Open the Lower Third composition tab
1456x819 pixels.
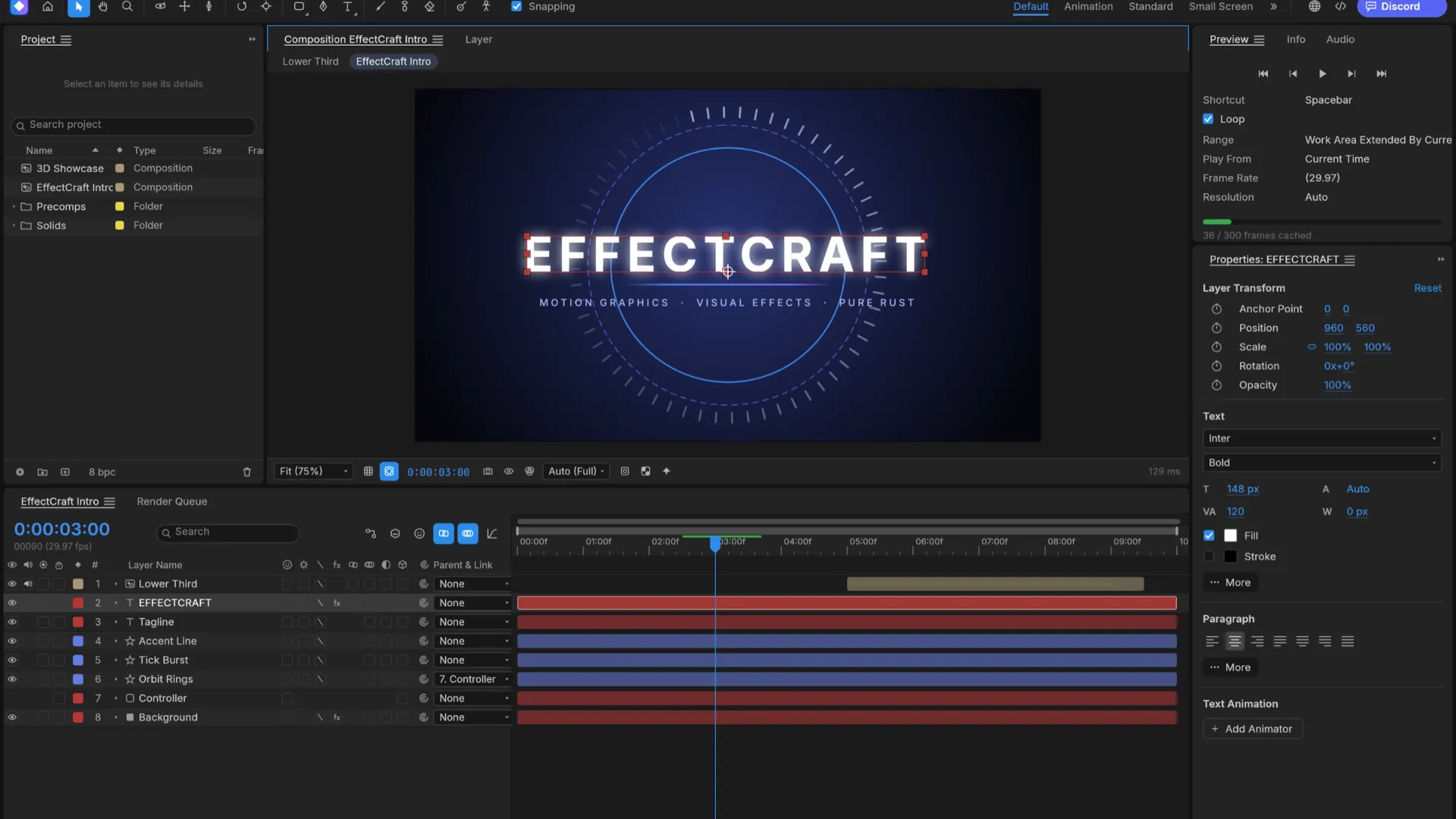point(310,61)
